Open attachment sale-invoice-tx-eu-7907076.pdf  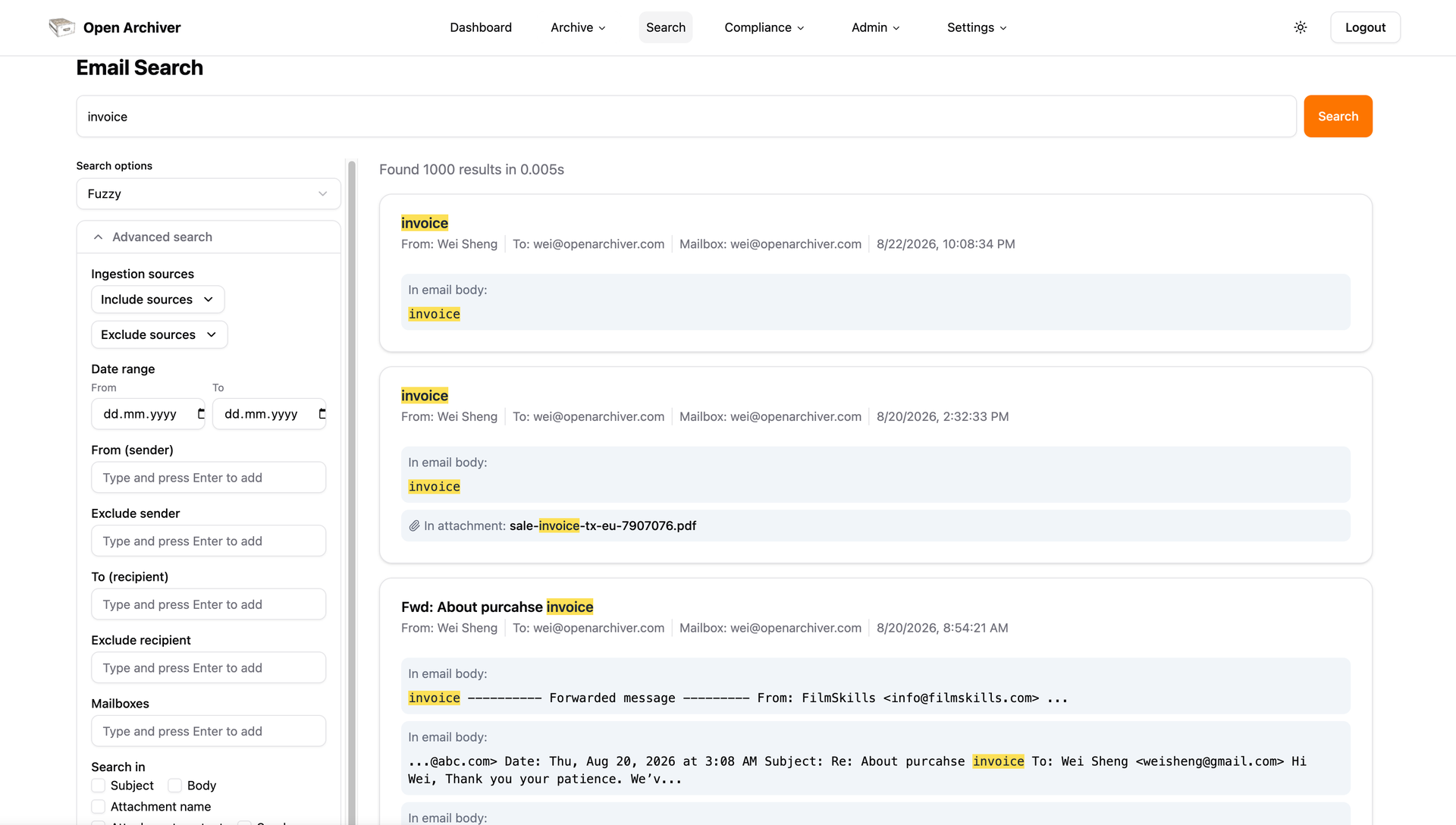(603, 525)
